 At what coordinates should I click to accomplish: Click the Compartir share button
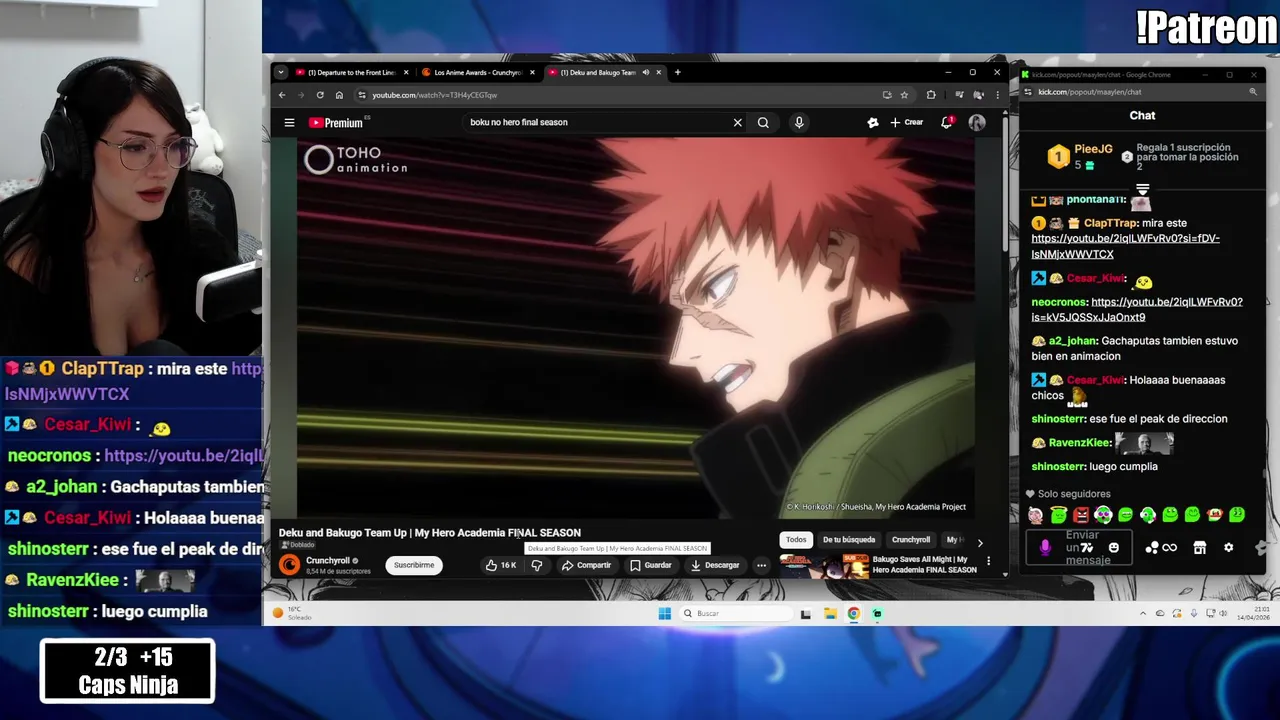[586, 565]
